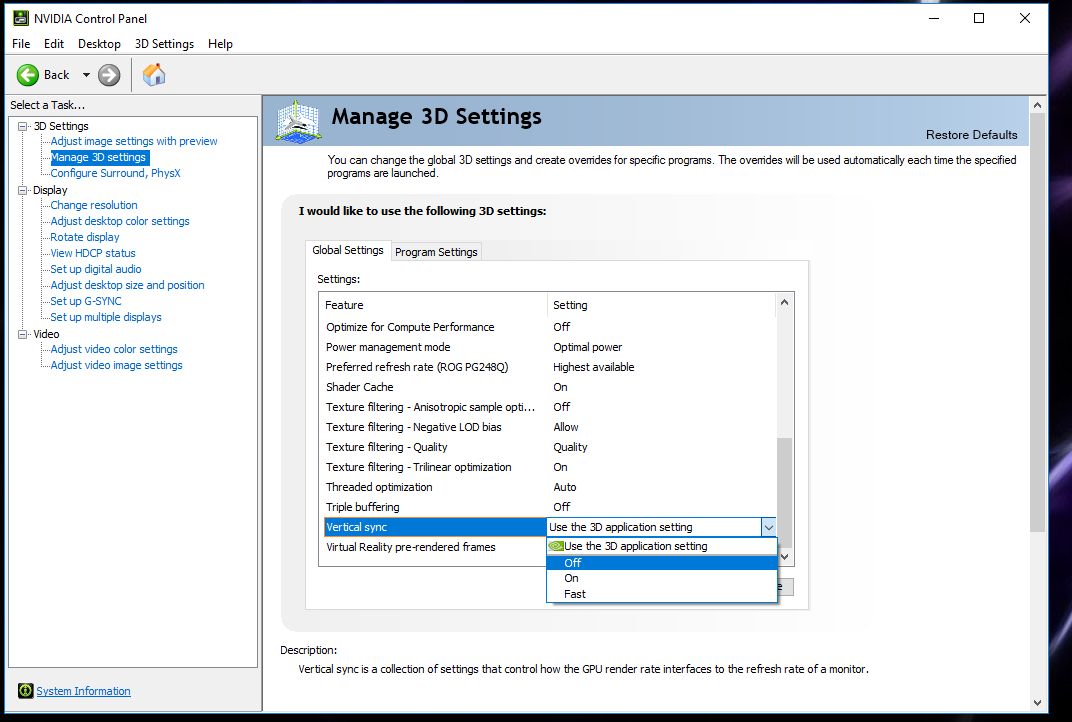Open the File menu
This screenshot has height=722, width=1072.
tap(21, 44)
